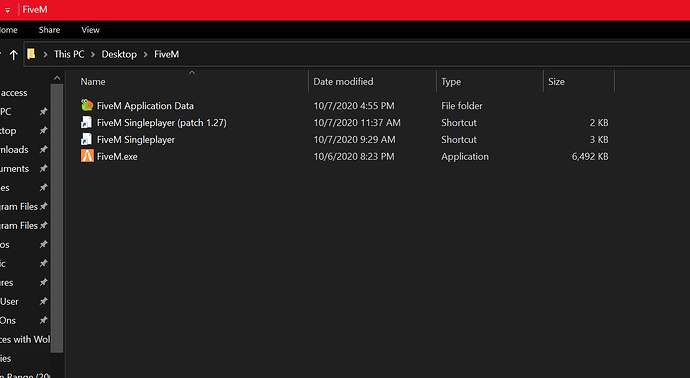
Task: Click the navigation pane scrollbar thumb
Action: click(x=57, y=218)
